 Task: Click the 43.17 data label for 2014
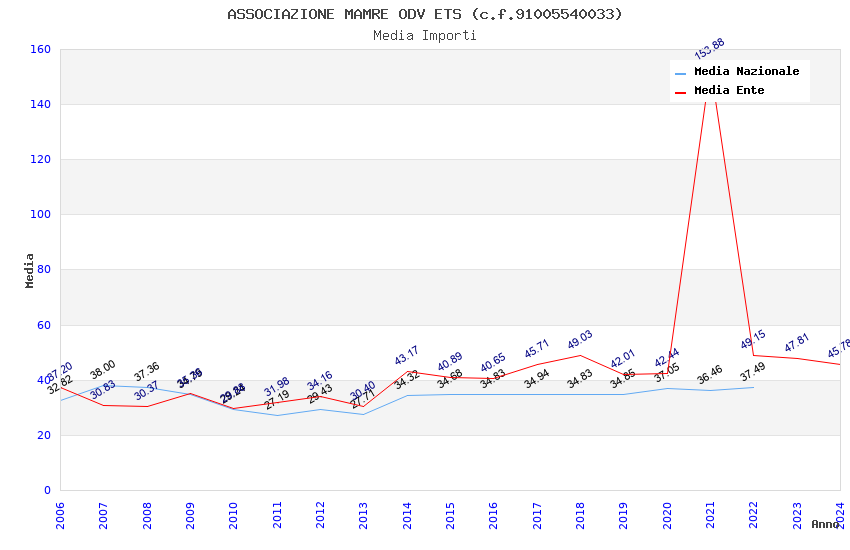pos(407,355)
